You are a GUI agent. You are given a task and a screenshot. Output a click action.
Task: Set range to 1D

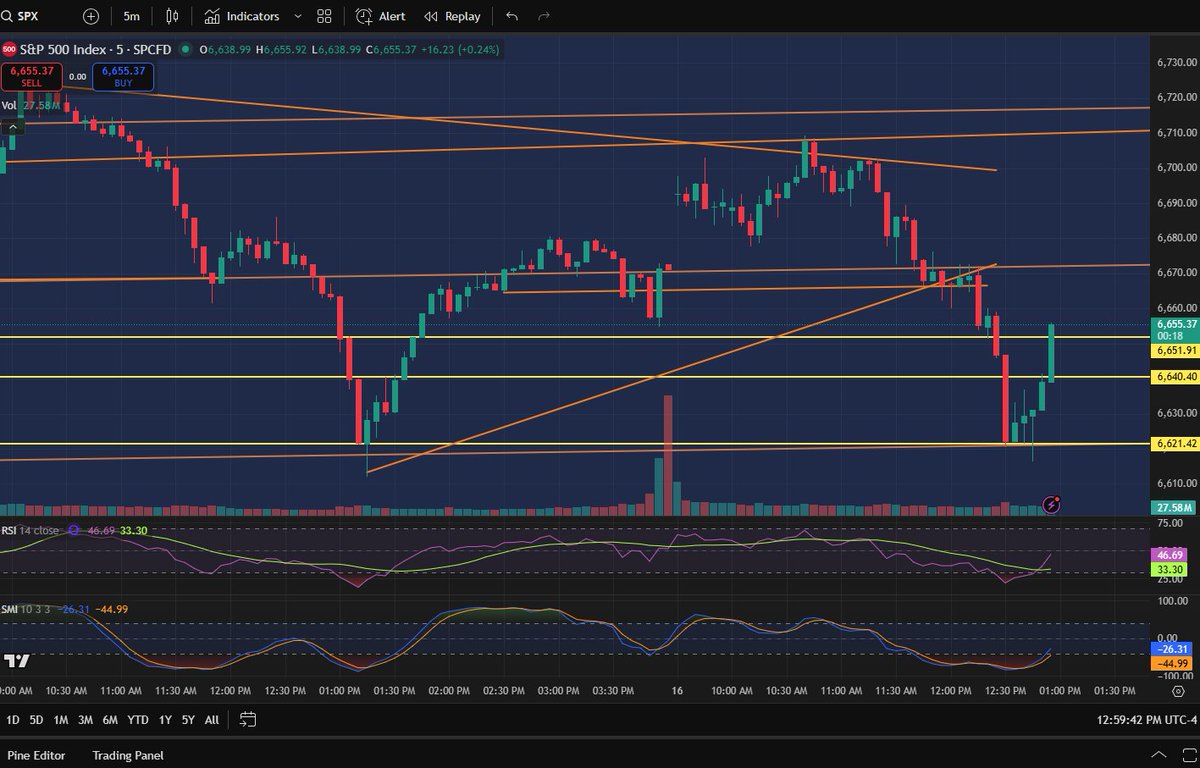(x=12, y=719)
